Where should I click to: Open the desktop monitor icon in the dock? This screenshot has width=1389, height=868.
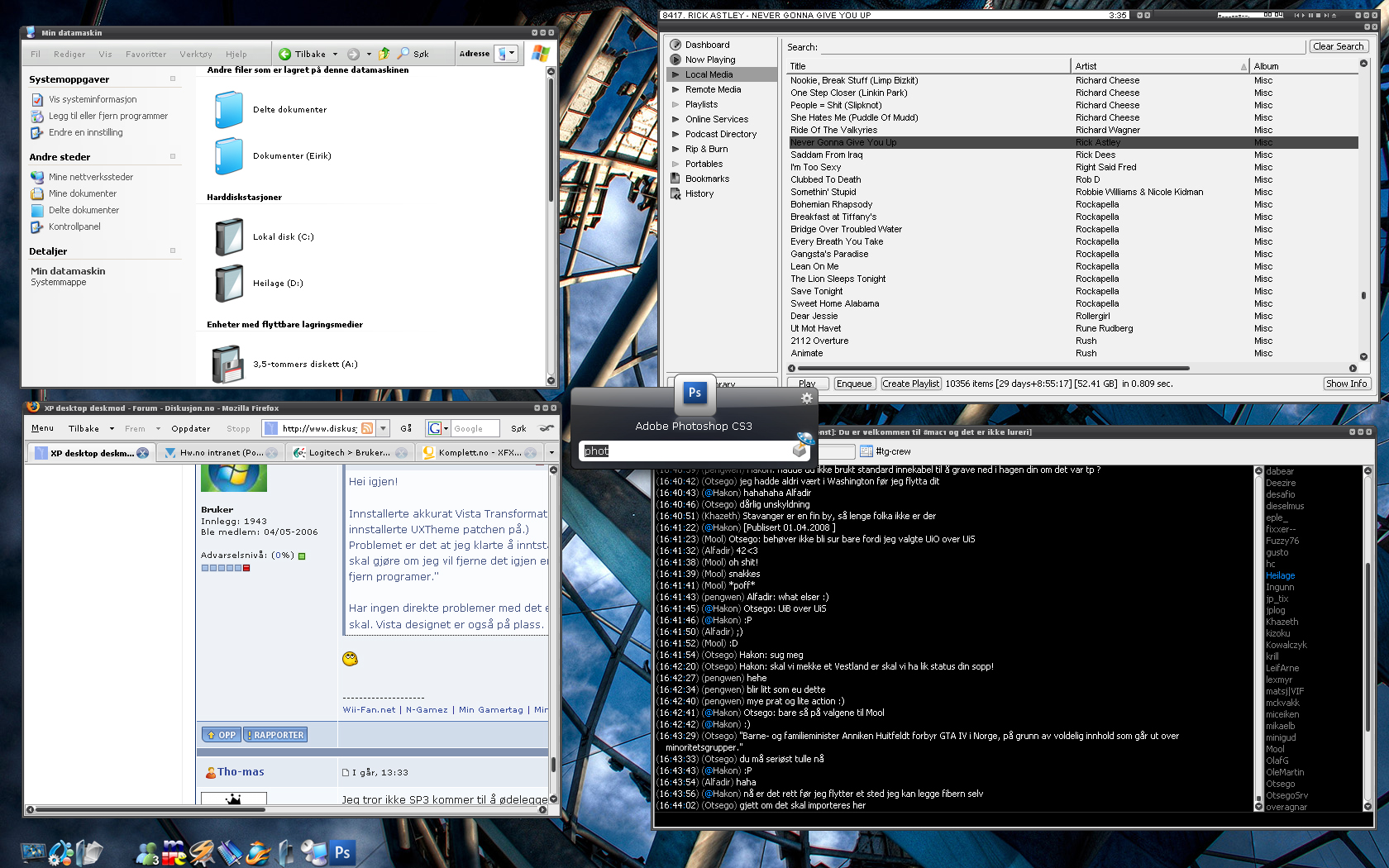pyautogui.click(x=34, y=852)
